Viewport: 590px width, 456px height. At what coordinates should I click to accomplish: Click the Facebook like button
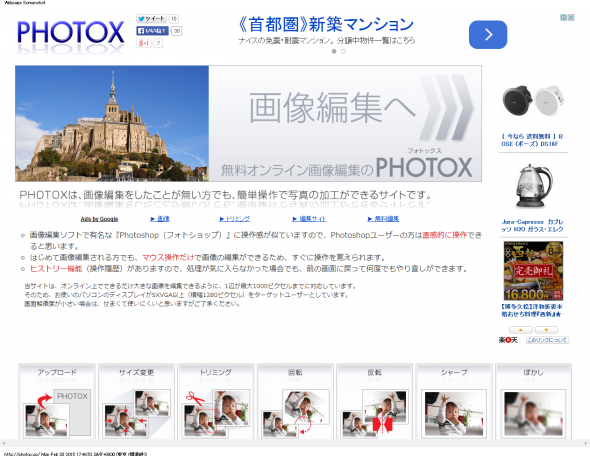point(152,31)
